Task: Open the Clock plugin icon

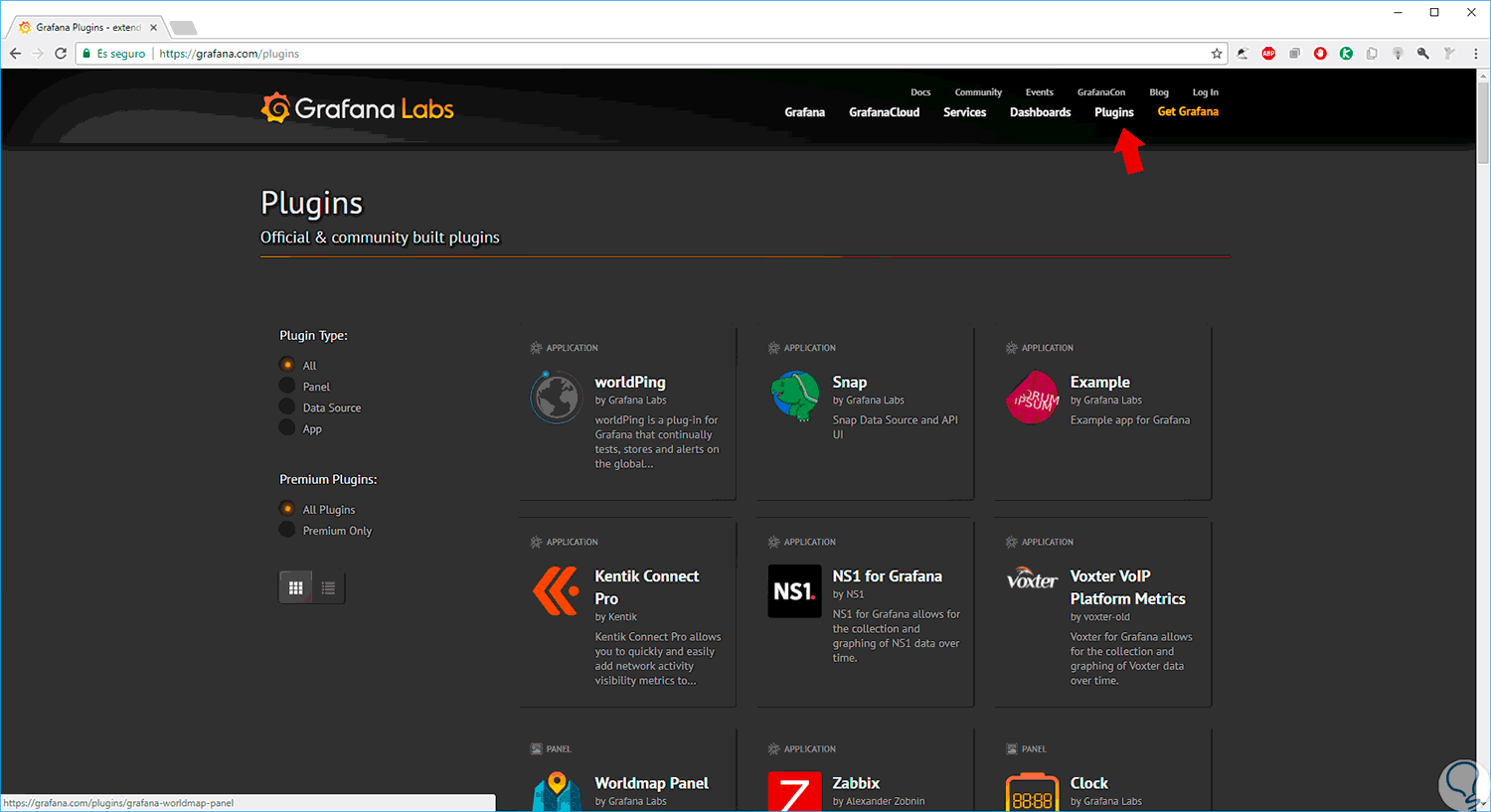Action: (1032, 792)
